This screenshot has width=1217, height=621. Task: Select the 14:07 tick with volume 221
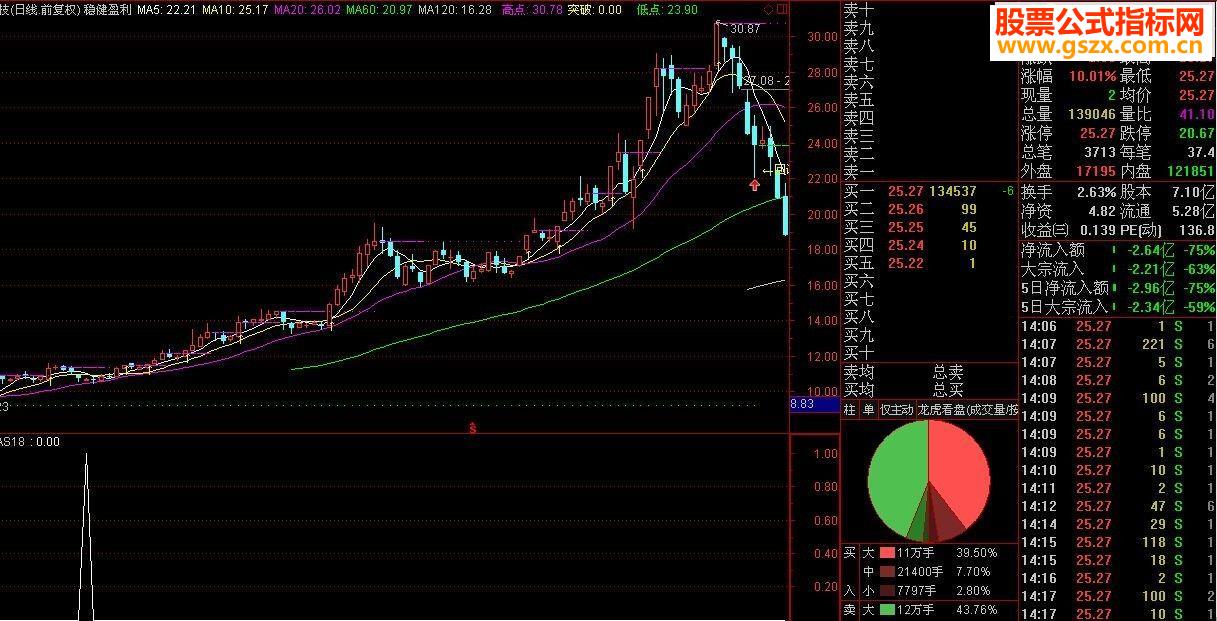[1118, 344]
